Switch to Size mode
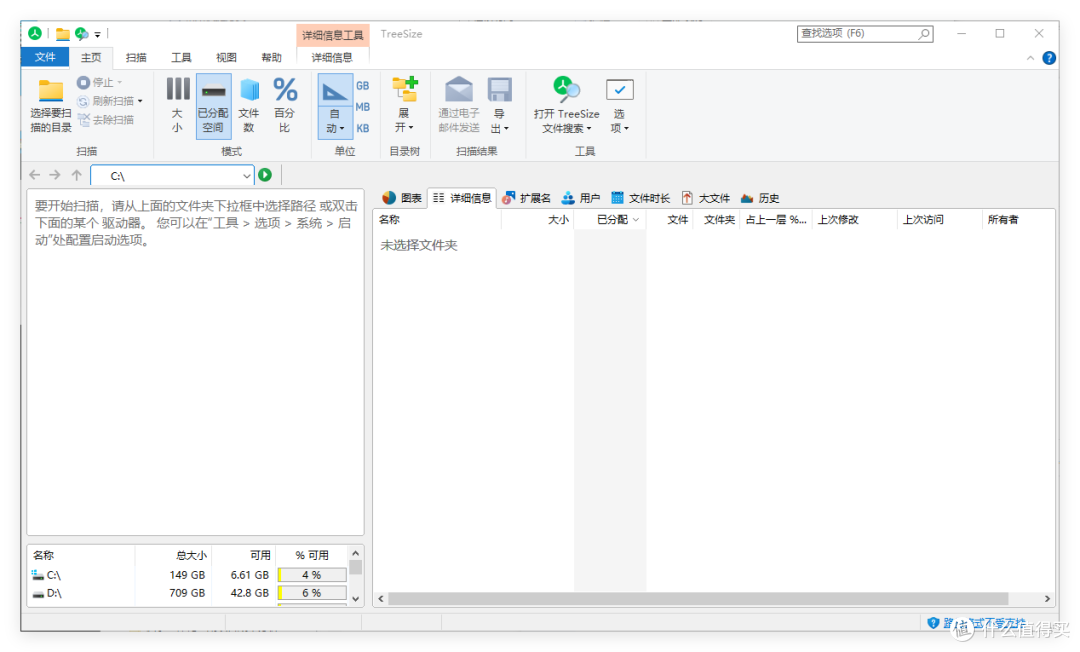Viewport: 1080px width, 652px height. tap(177, 105)
